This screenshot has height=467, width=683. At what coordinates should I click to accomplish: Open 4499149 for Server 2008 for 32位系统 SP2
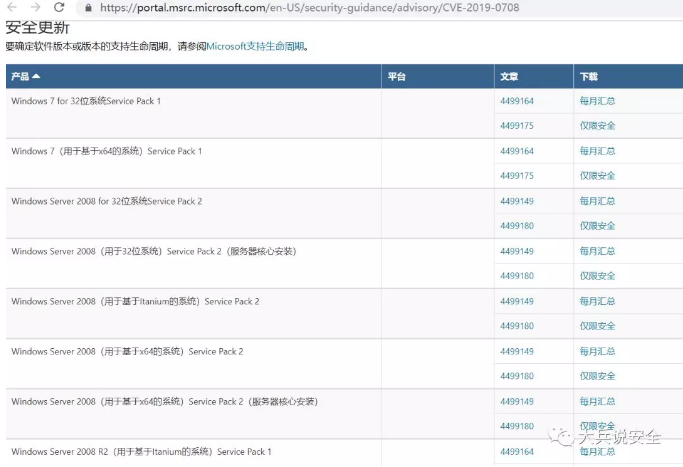pos(517,201)
